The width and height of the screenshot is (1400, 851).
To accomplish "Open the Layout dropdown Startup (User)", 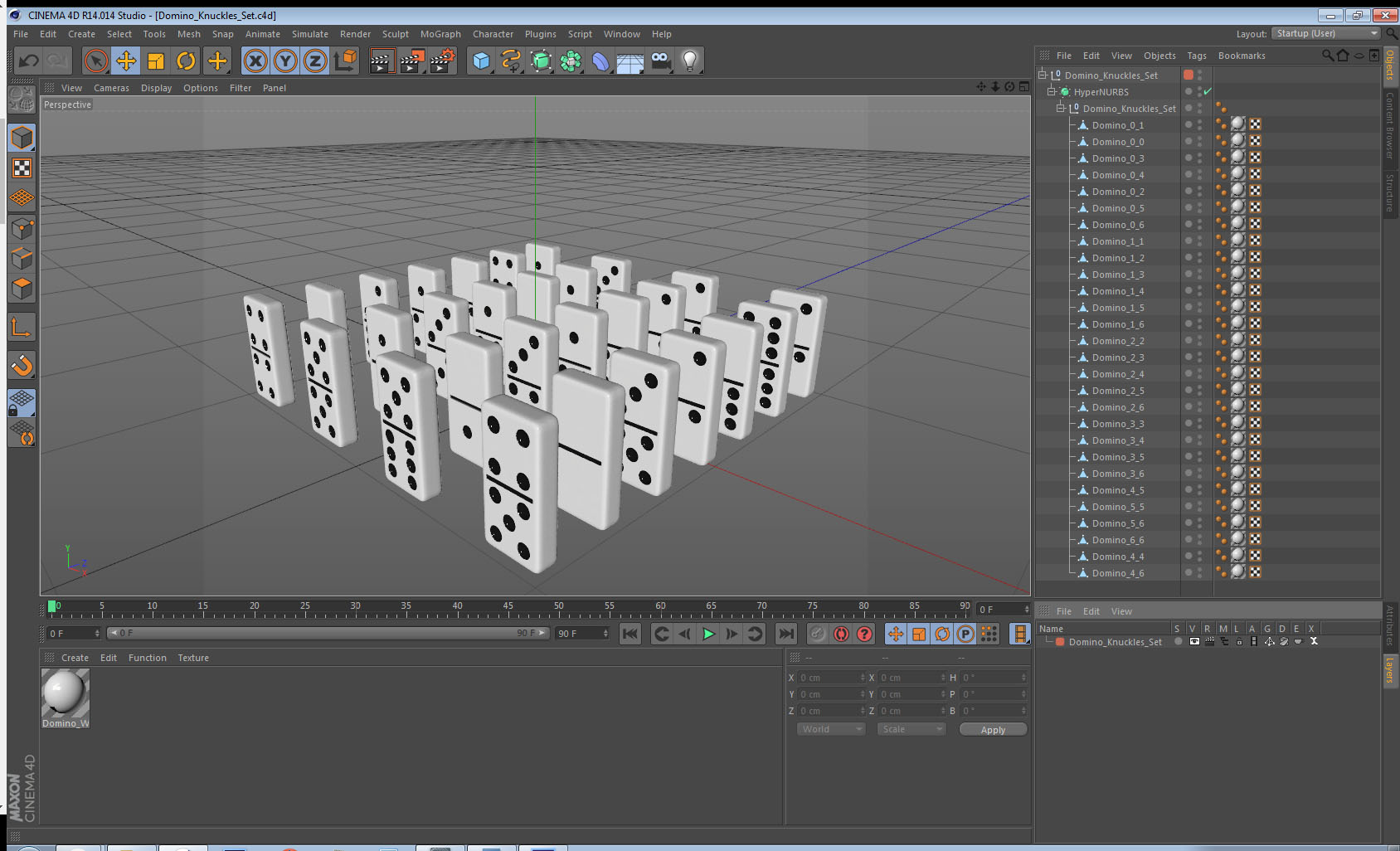I will click(x=1325, y=33).
